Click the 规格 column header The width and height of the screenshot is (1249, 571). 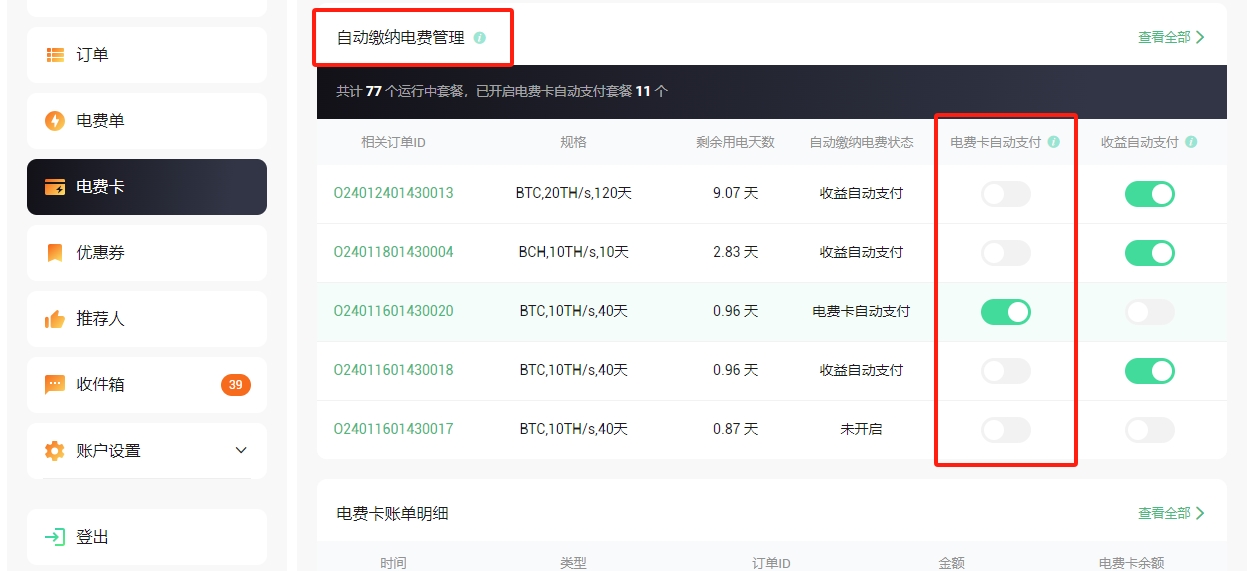(574, 142)
